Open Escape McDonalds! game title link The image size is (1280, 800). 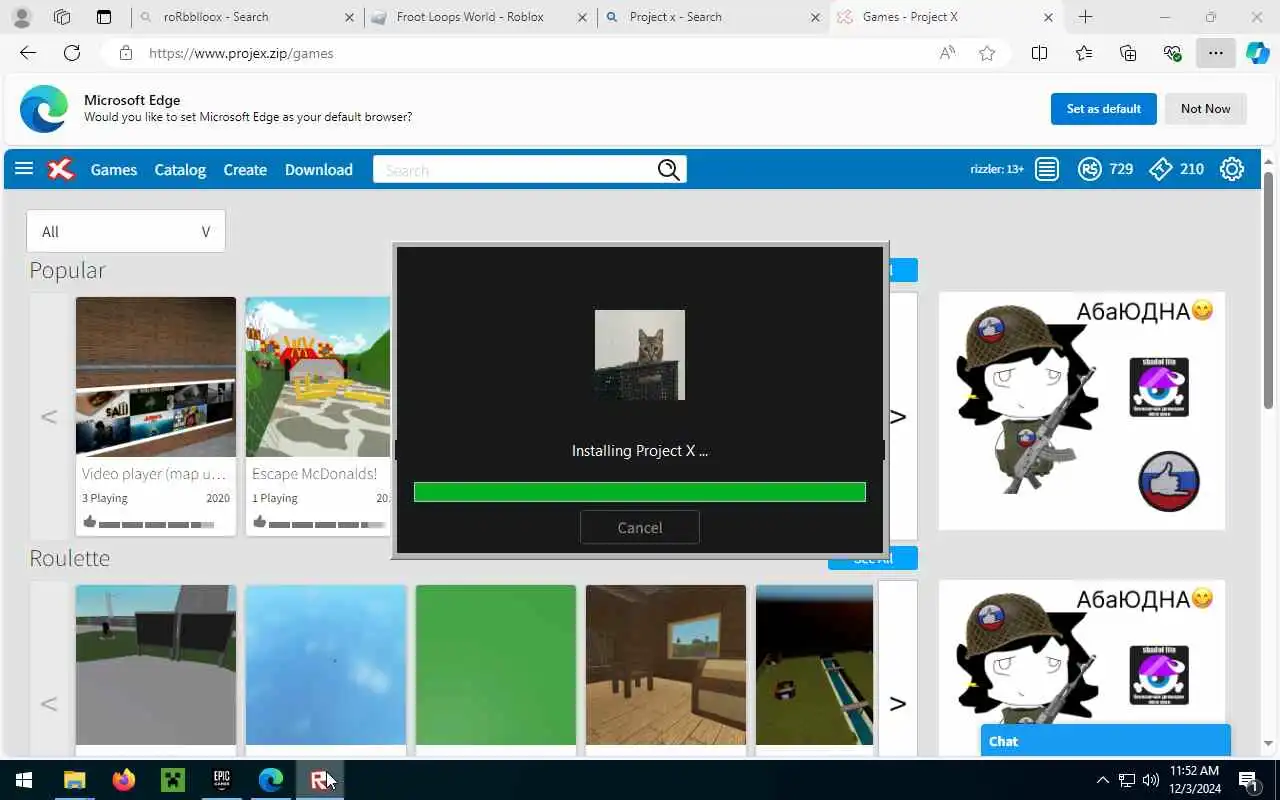click(315, 474)
